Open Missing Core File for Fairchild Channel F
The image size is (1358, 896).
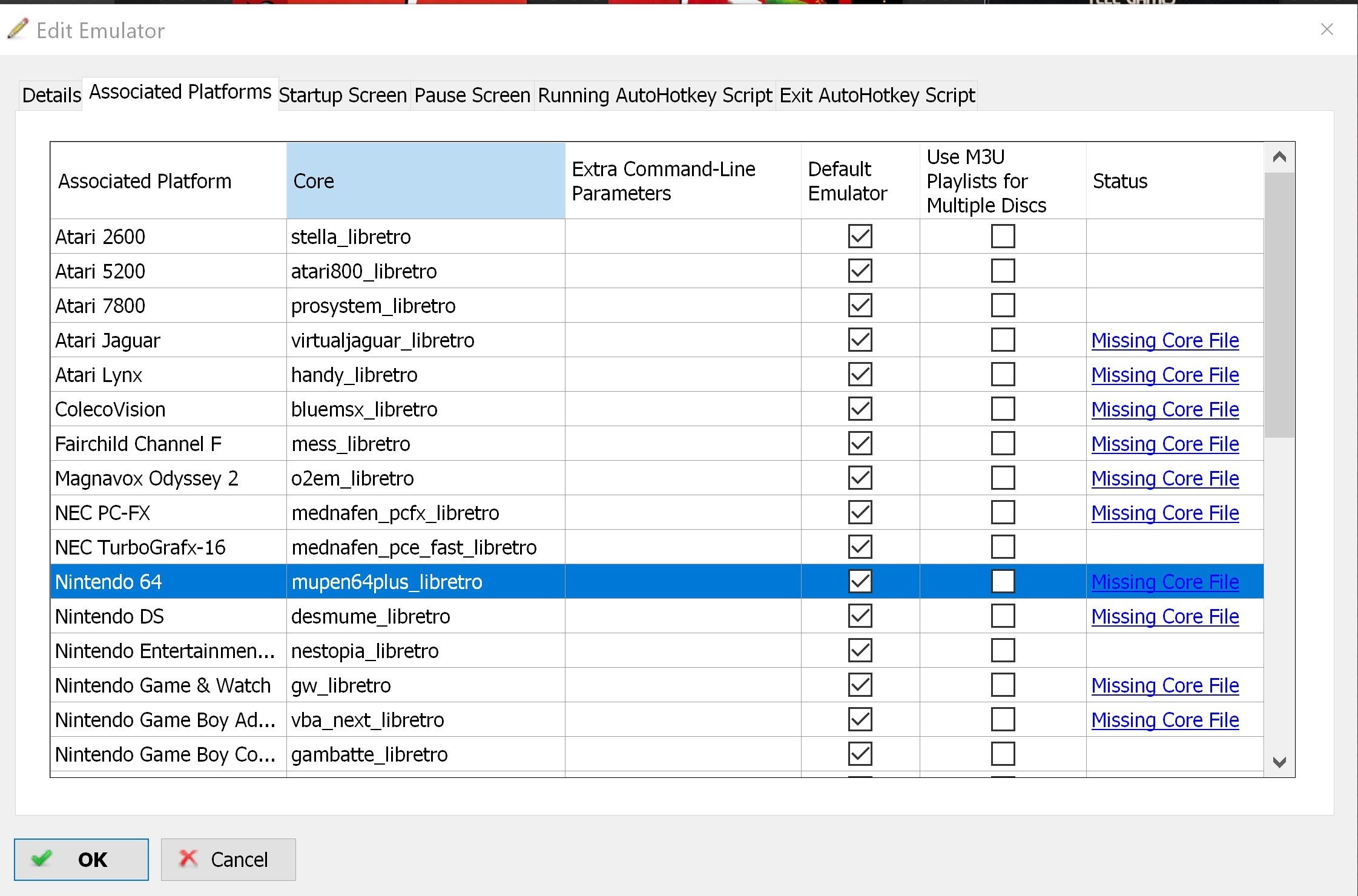tap(1165, 444)
